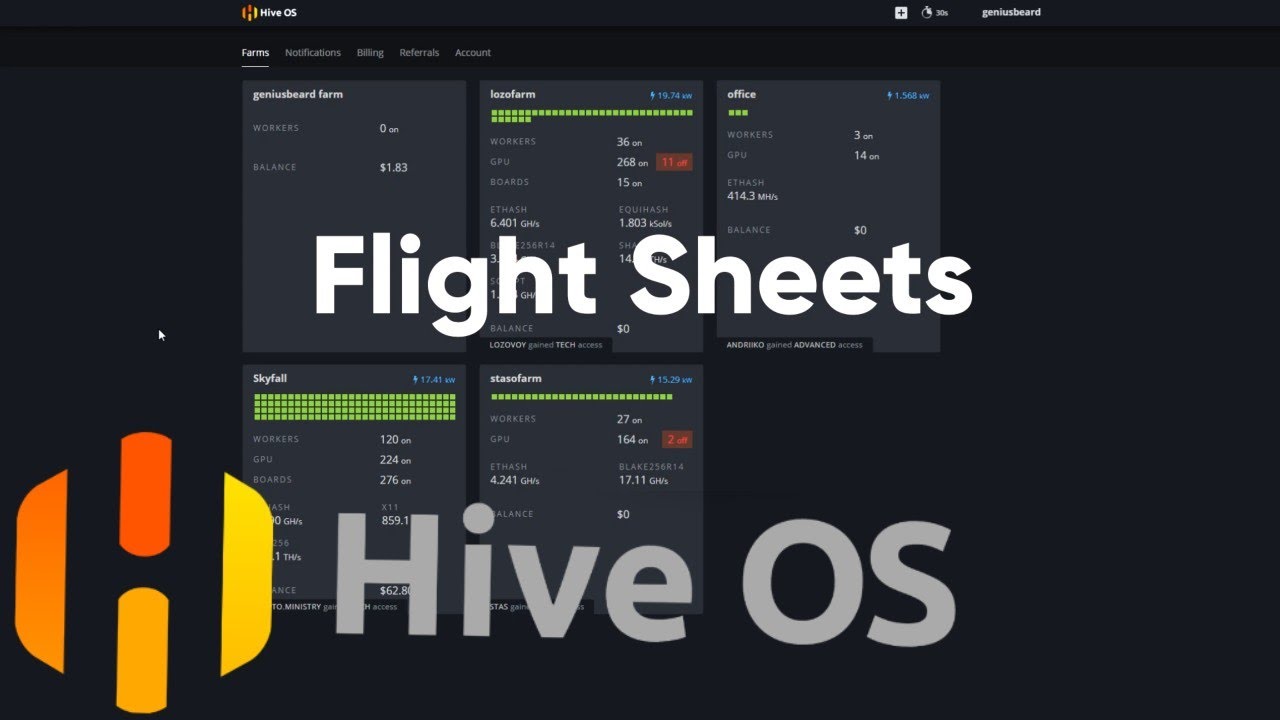Switch to the Farms tab
1280x720 pixels.
click(255, 53)
